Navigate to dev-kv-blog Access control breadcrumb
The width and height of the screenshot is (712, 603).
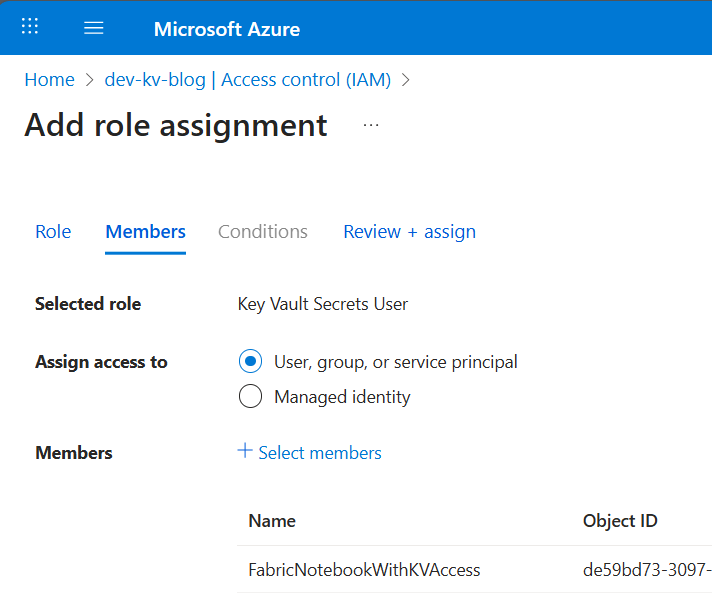(x=247, y=80)
